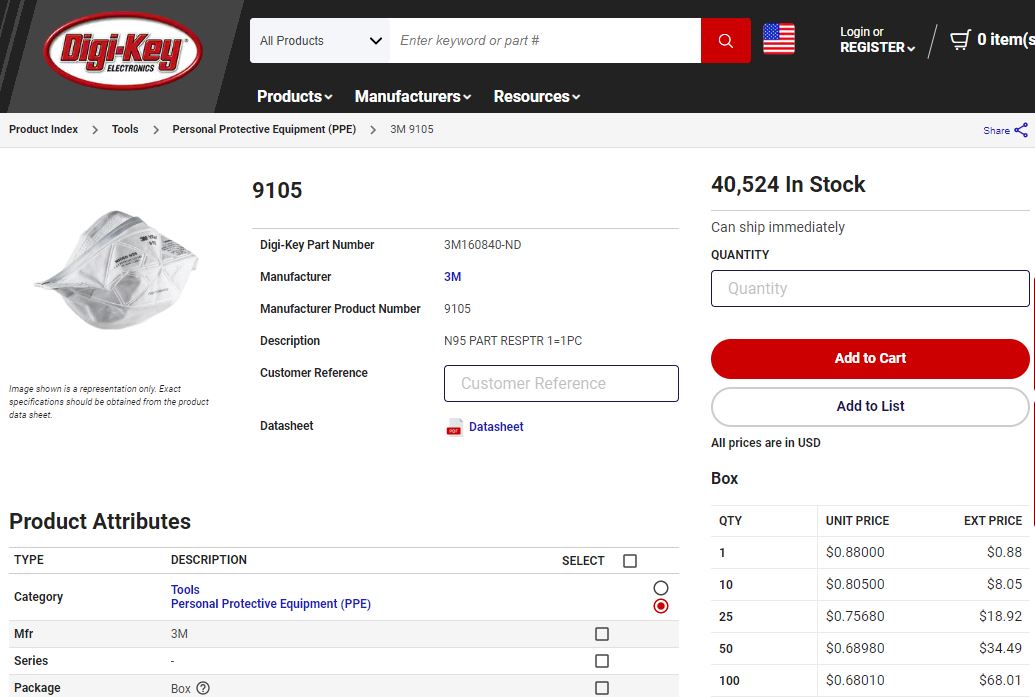Viewport: 1035px width, 697px height.
Task: Click the Digi-Key Electronics logo
Action: tap(123, 50)
